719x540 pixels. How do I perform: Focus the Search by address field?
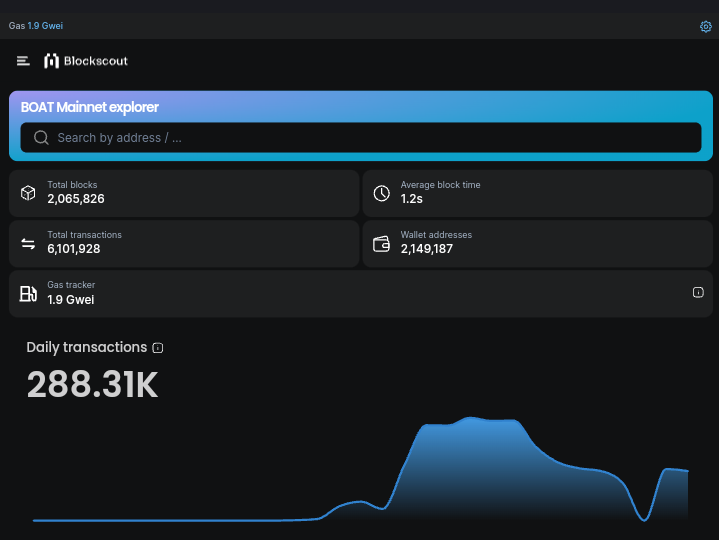pos(361,138)
